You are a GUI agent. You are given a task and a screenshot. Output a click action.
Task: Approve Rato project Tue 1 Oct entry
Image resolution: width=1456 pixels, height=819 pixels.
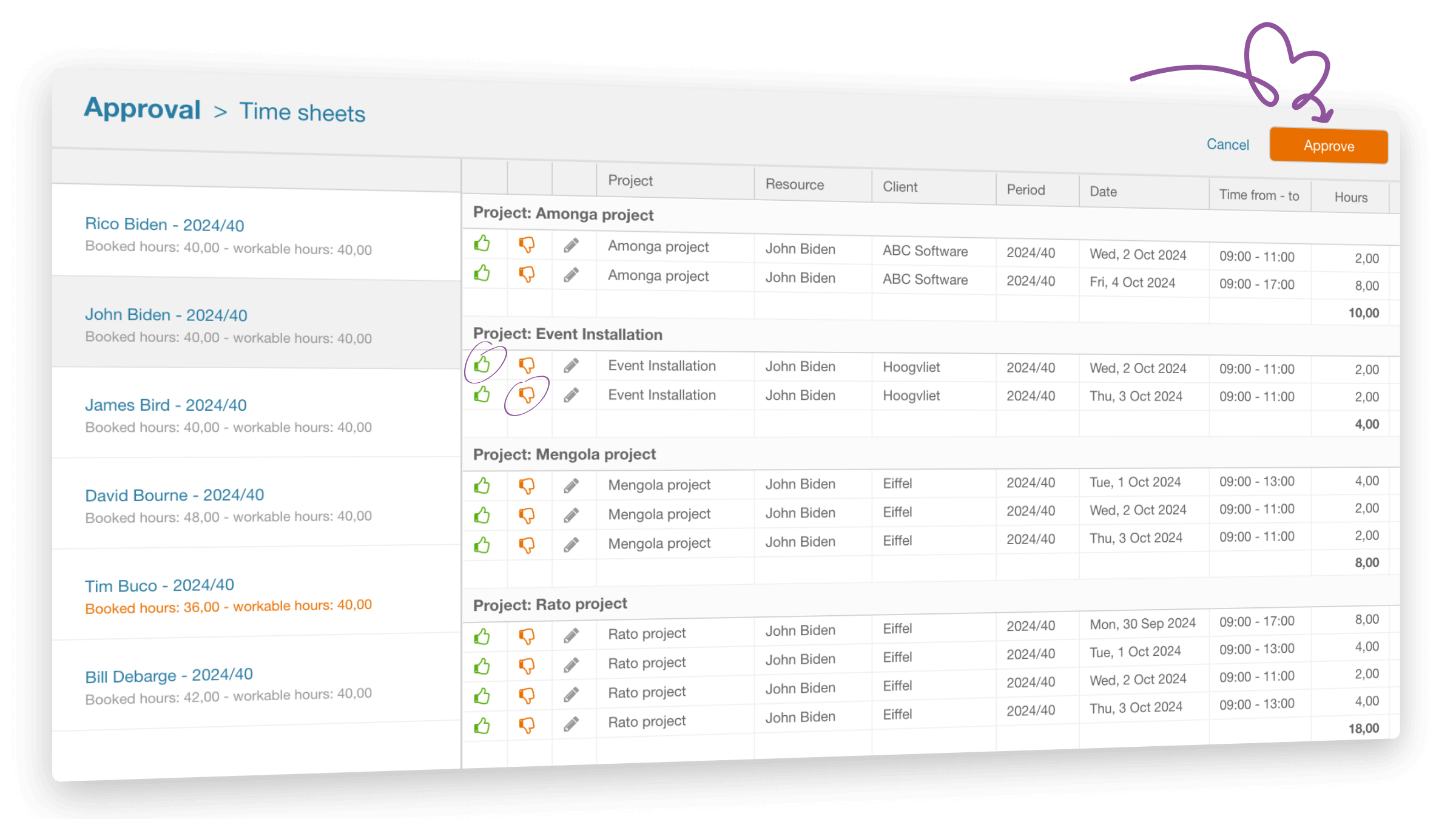(x=482, y=666)
